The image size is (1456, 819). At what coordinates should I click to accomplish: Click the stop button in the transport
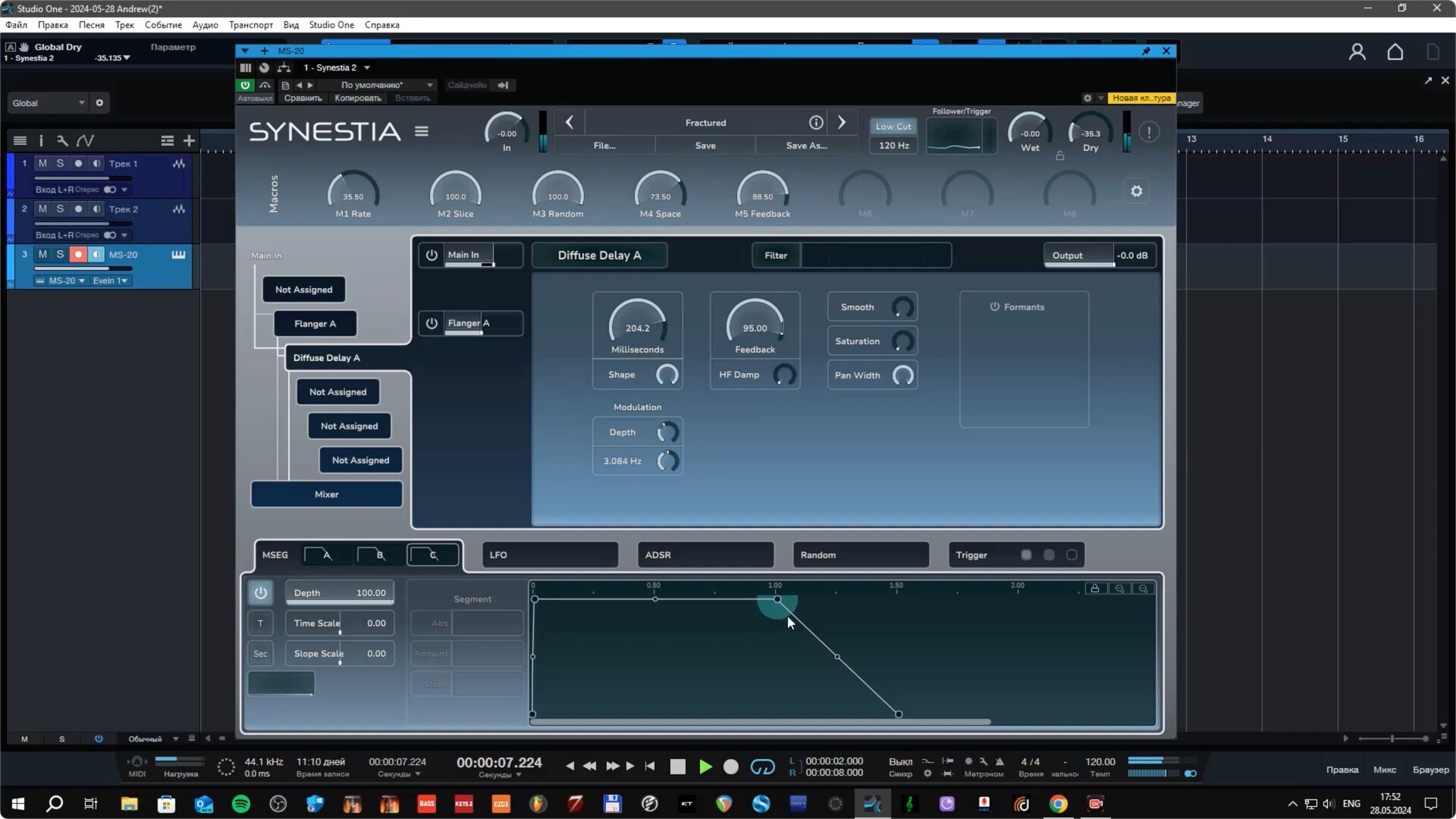pyautogui.click(x=678, y=767)
